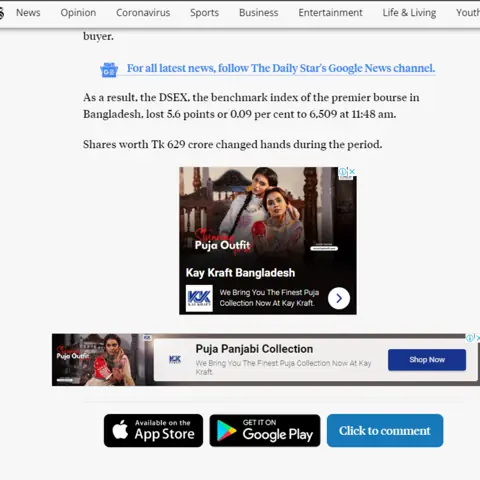The height and width of the screenshot is (480, 480).
Task: Open the ad info icon on Kay Kraft ad
Action: click(343, 172)
